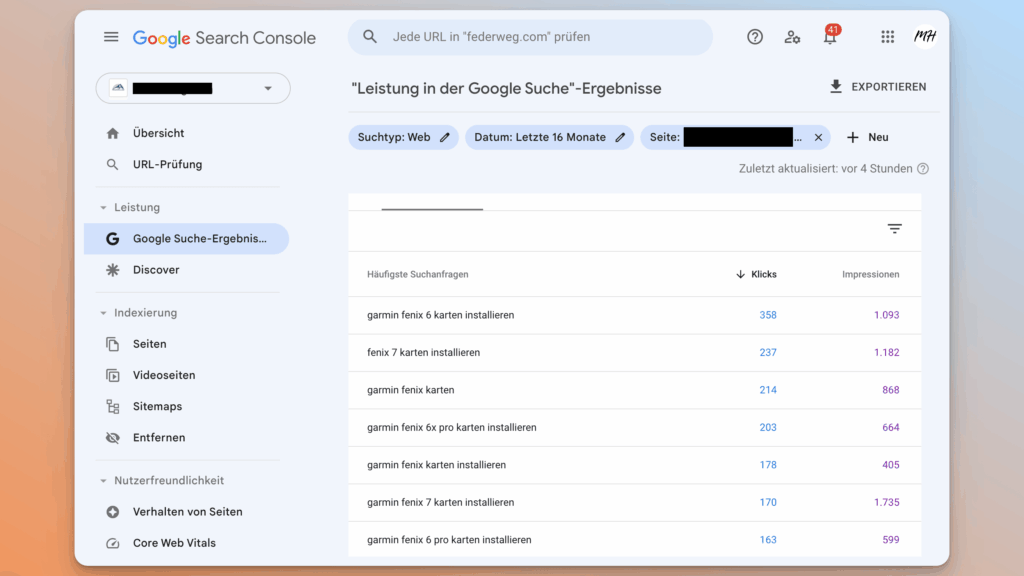Select query 'garmin fenix 7 karten installieren'
The width and height of the screenshot is (1024, 576).
(x=441, y=502)
